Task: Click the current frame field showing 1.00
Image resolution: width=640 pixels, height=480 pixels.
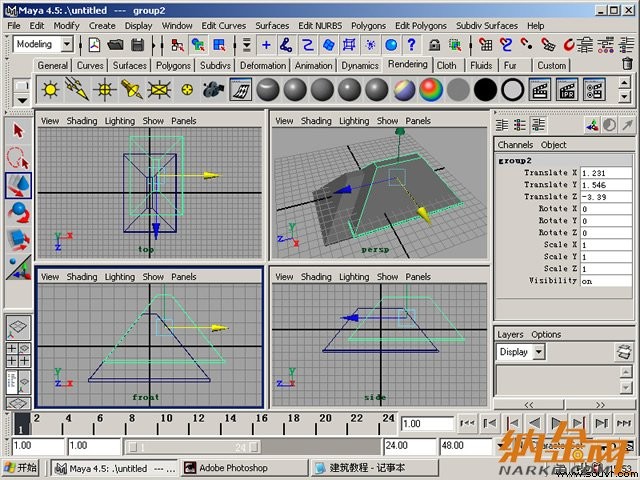Action: pyautogui.click(x=427, y=424)
